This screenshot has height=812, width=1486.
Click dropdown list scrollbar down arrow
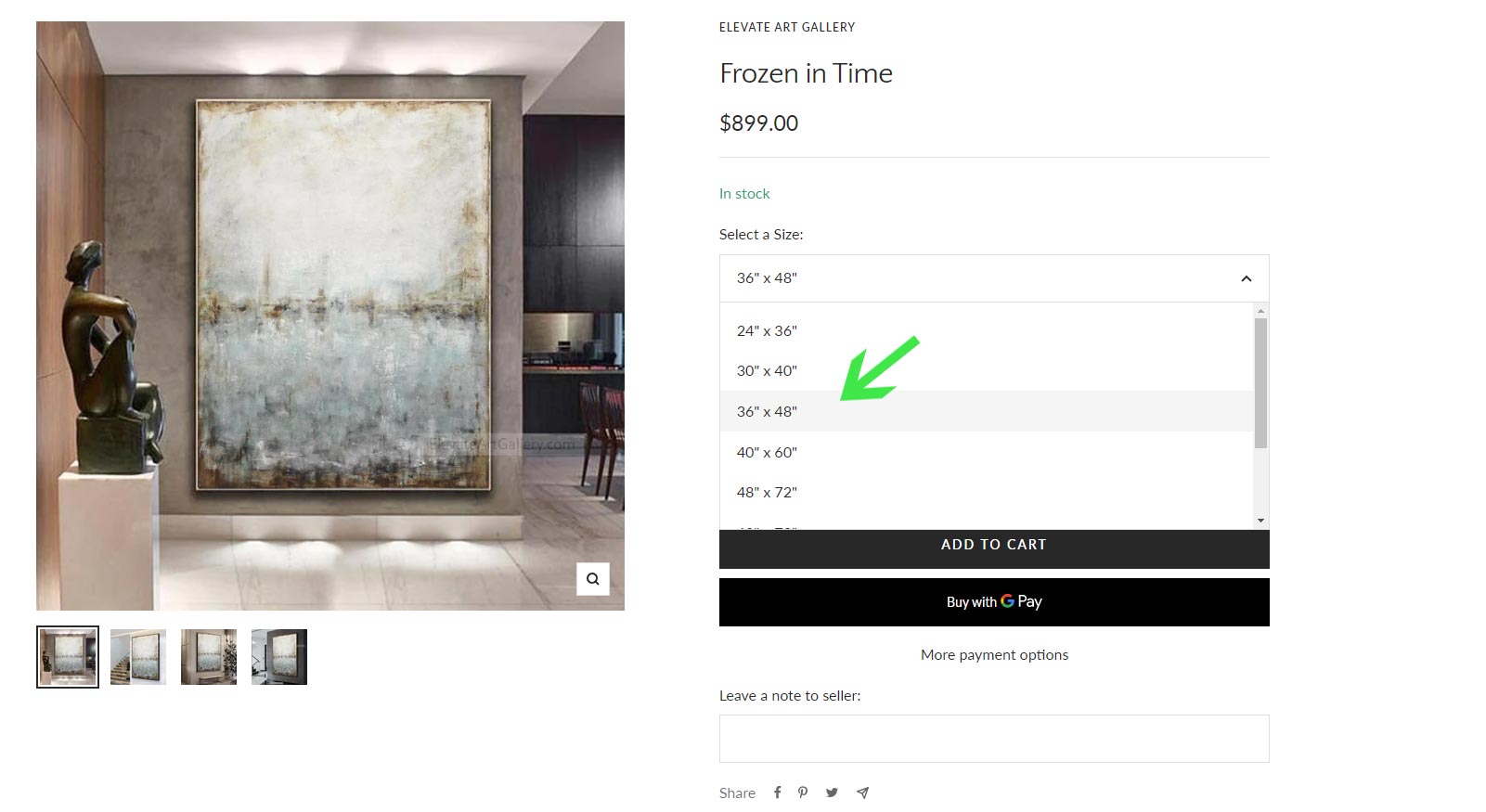[1260, 521]
